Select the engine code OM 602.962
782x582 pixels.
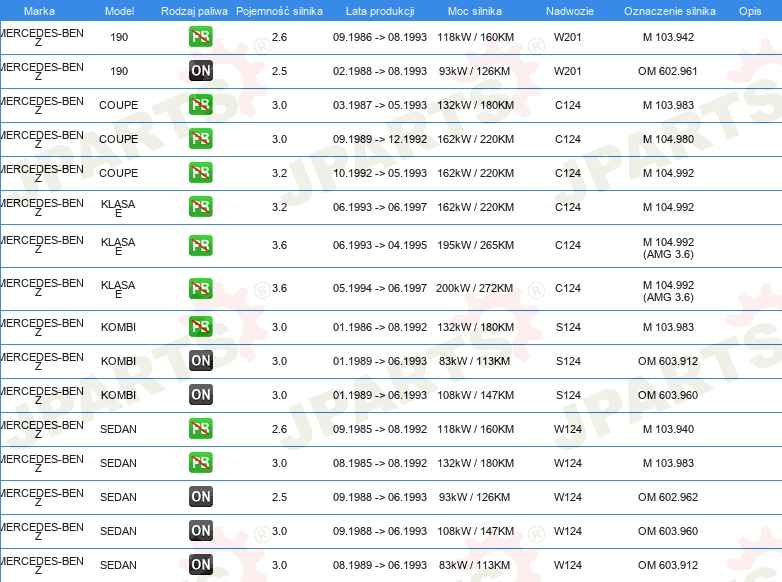[x=668, y=497]
